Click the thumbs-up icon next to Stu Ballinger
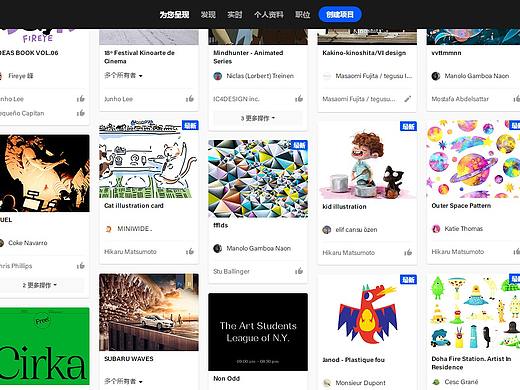520x390 pixels. pyautogui.click(x=299, y=271)
